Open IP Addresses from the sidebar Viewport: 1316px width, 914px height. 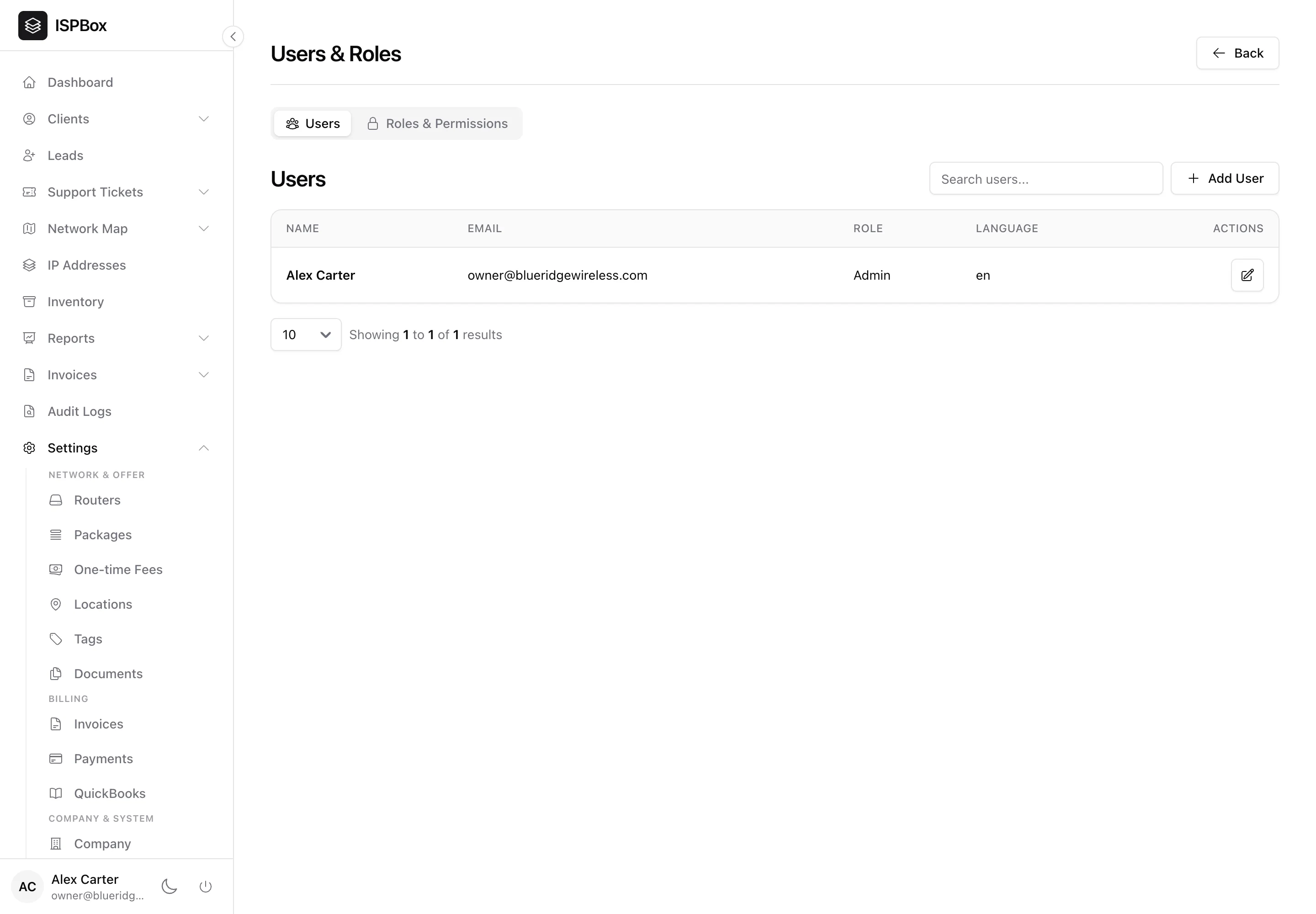[86, 265]
